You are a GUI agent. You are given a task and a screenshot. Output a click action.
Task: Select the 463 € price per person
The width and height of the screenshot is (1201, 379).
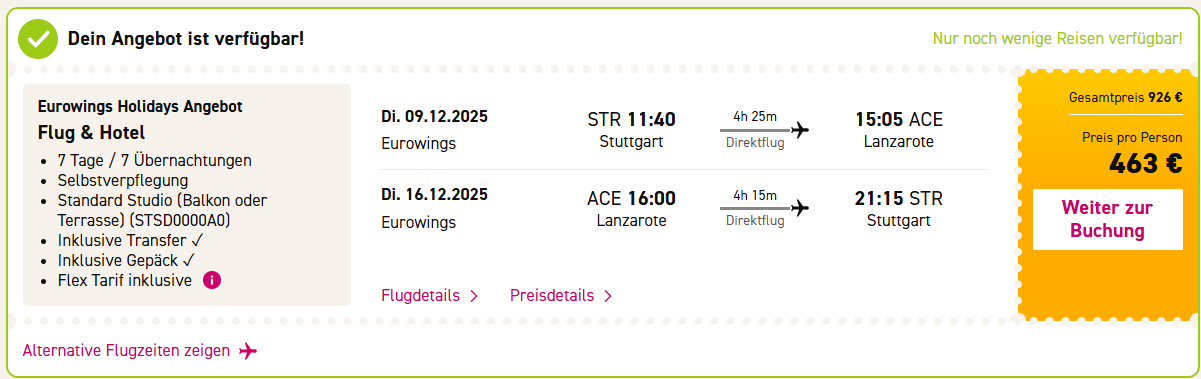(x=1146, y=163)
